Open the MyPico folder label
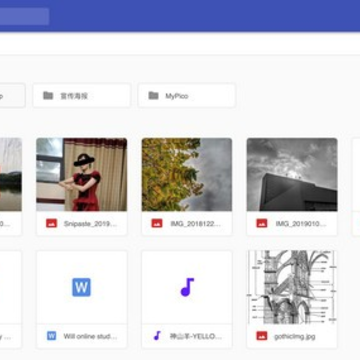This screenshot has width=360, height=360. (x=177, y=96)
